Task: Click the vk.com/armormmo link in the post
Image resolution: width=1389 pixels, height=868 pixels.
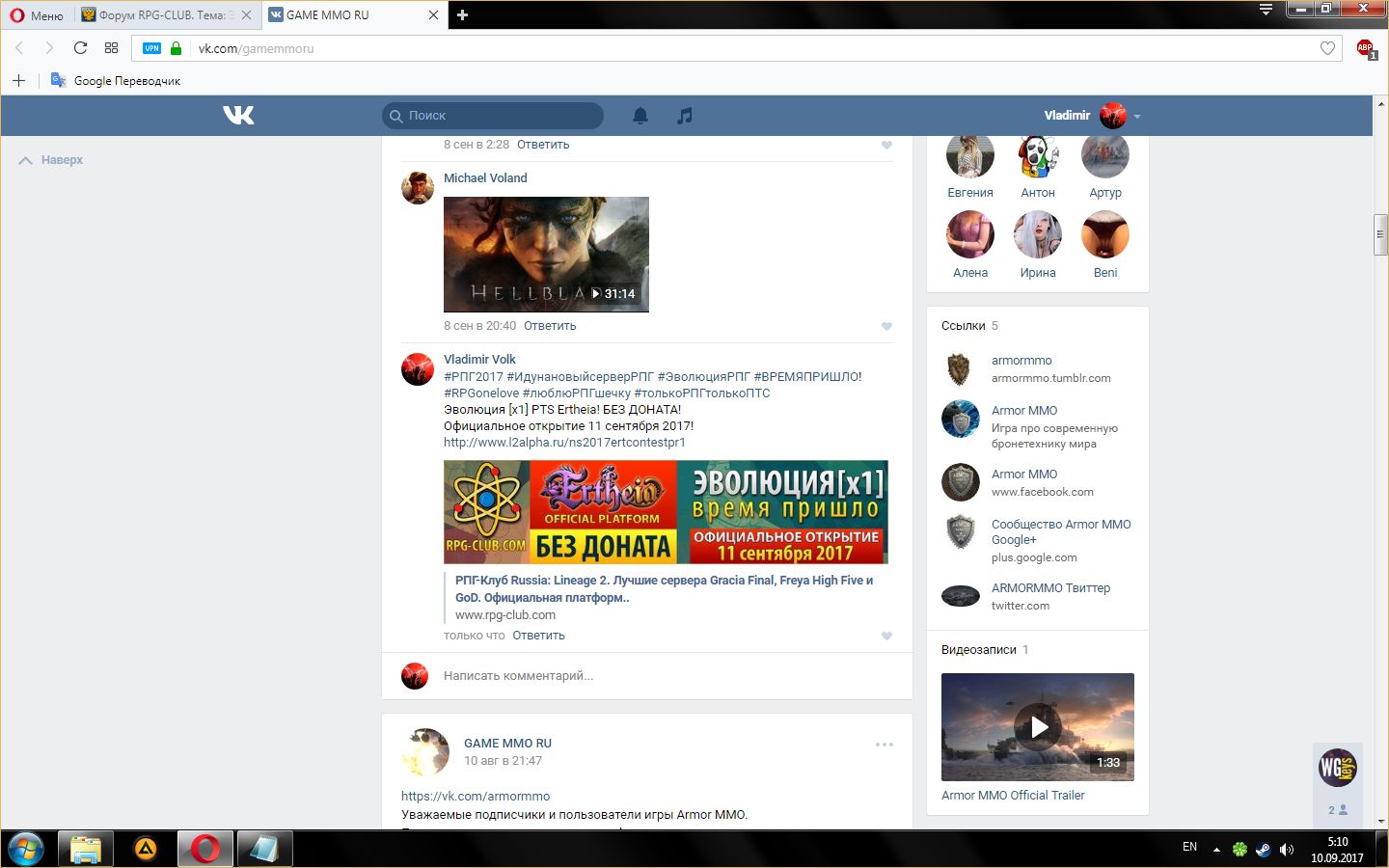Action: pos(476,797)
